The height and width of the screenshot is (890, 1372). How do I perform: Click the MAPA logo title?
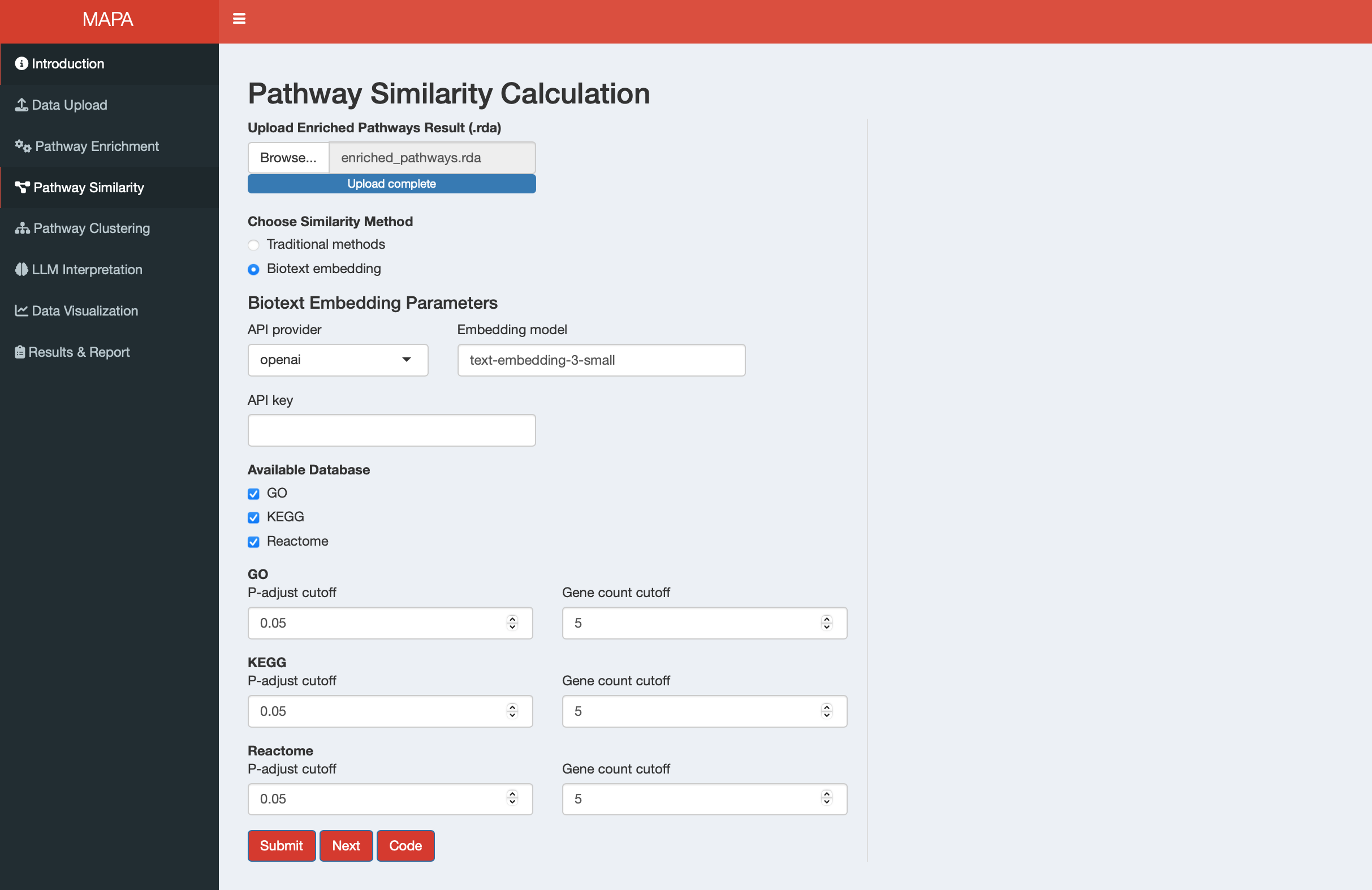(108, 20)
